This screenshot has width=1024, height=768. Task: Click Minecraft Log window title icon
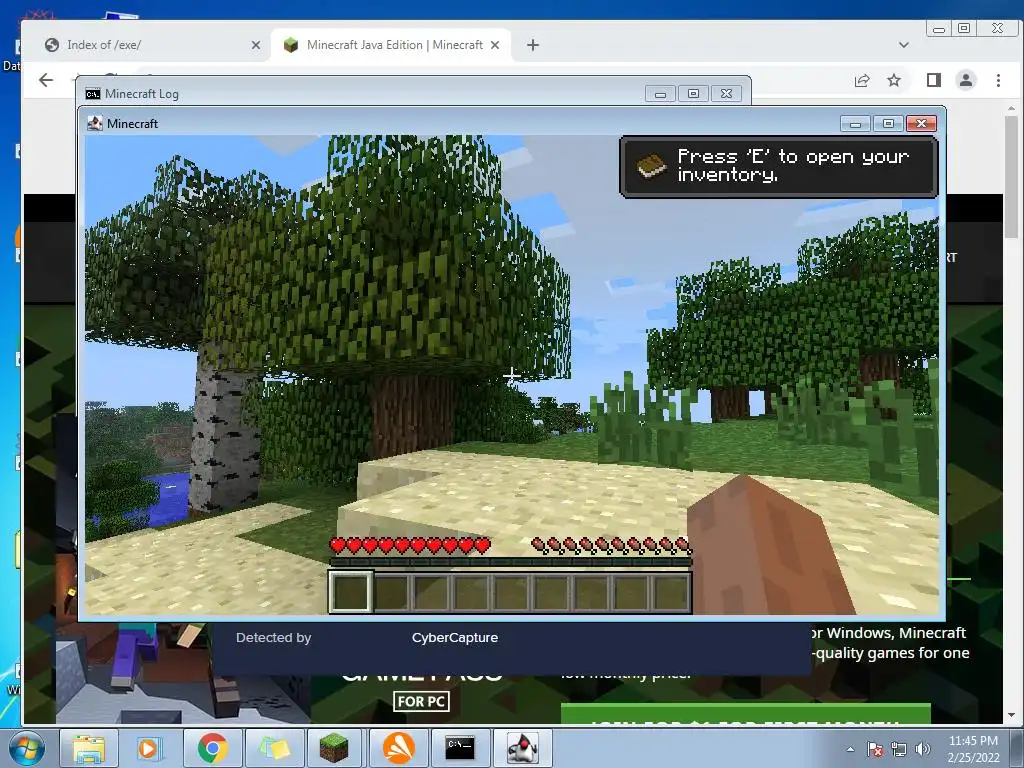tap(93, 93)
